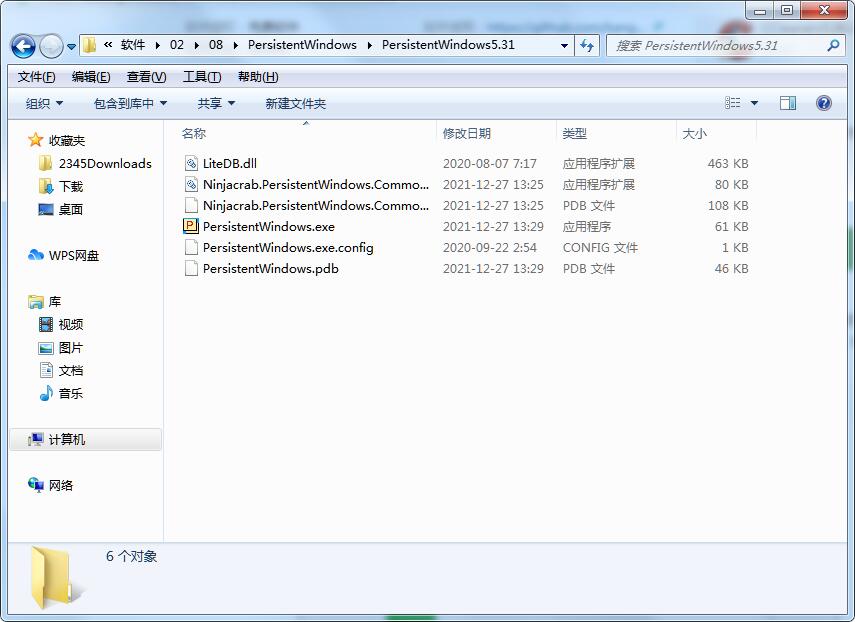Expand the address bar history dropdown
Image resolution: width=855 pixels, height=622 pixels.
[x=564, y=46]
